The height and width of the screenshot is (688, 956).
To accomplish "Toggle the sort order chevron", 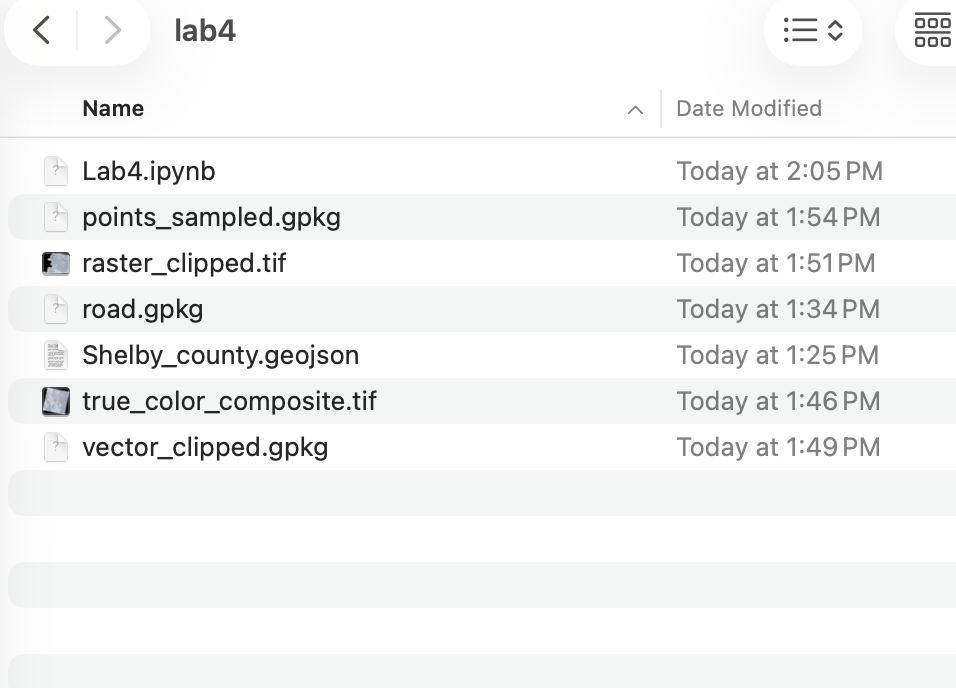I will 635,110.
